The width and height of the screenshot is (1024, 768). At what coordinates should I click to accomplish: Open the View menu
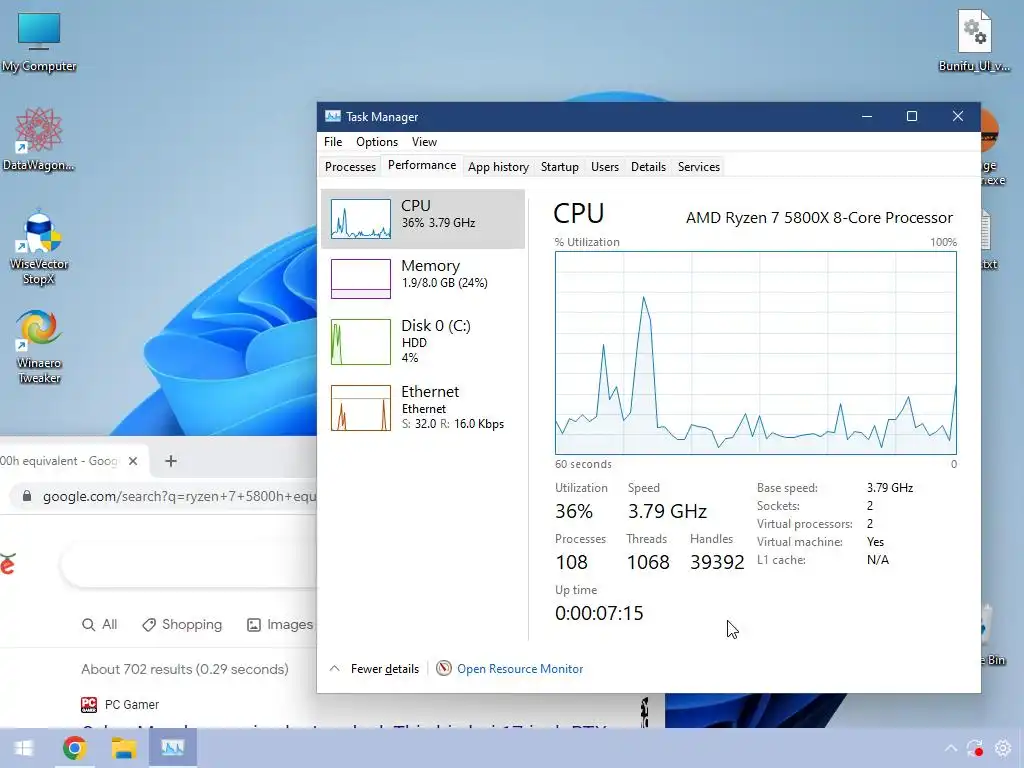click(424, 142)
